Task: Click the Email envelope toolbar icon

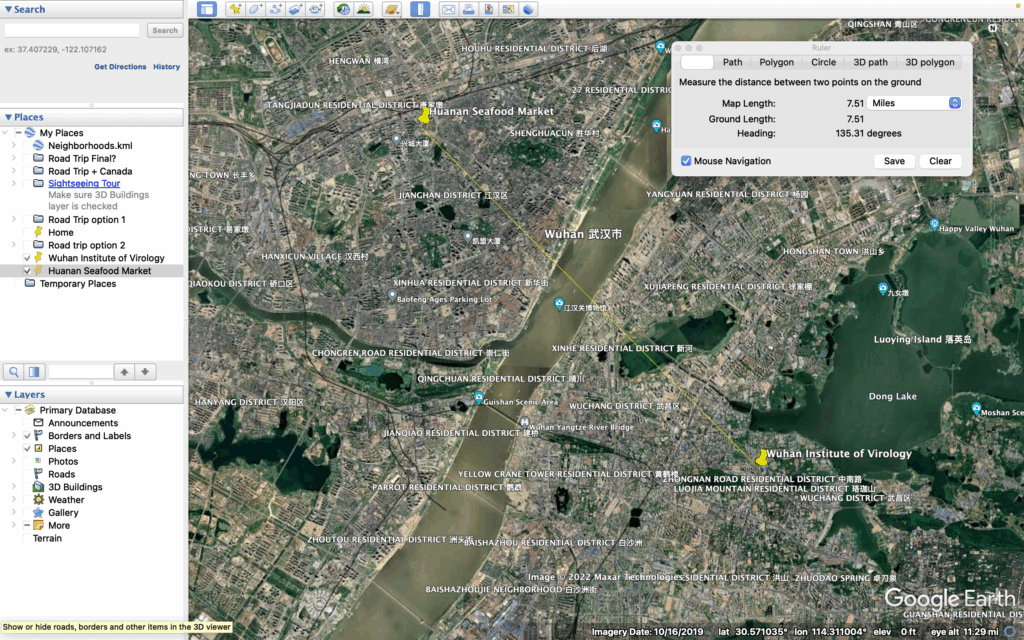Action: (448, 9)
